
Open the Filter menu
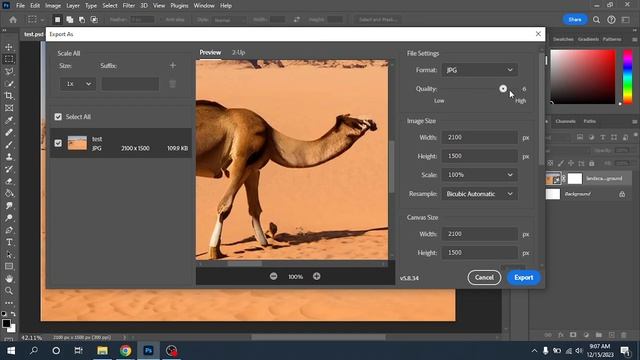[x=129, y=6]
